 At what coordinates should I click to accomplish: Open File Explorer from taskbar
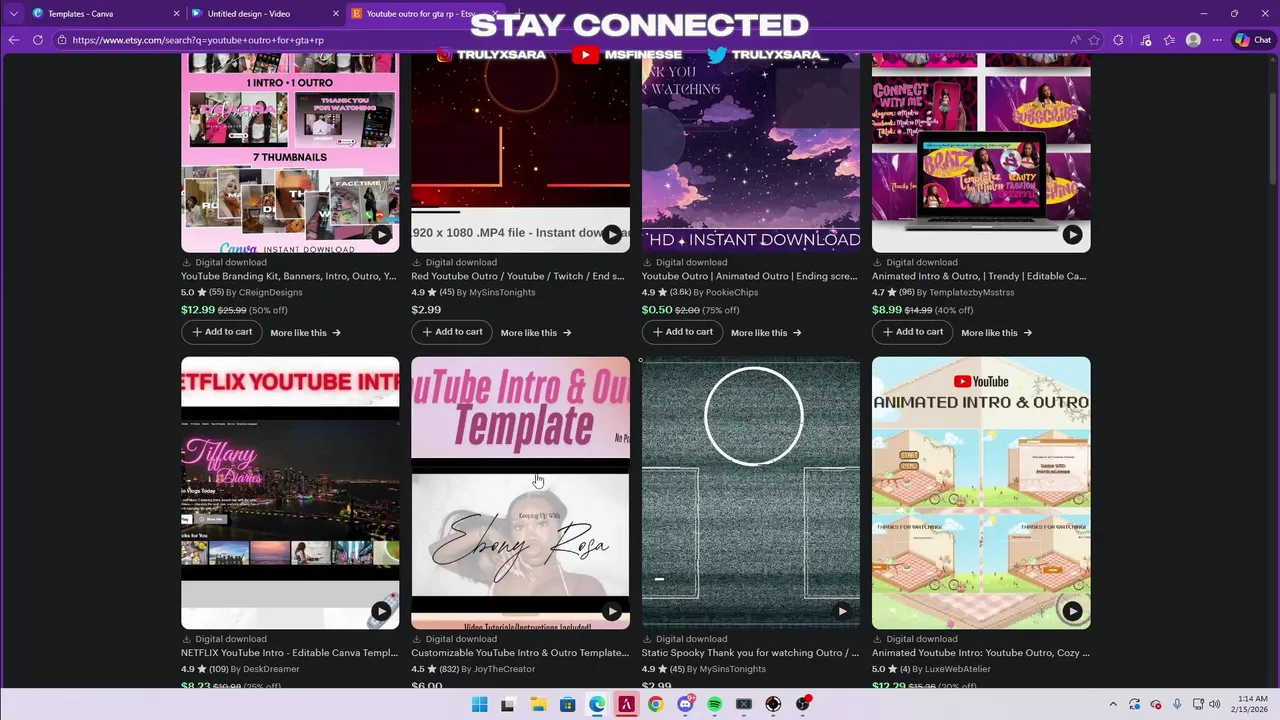[537, 704]
